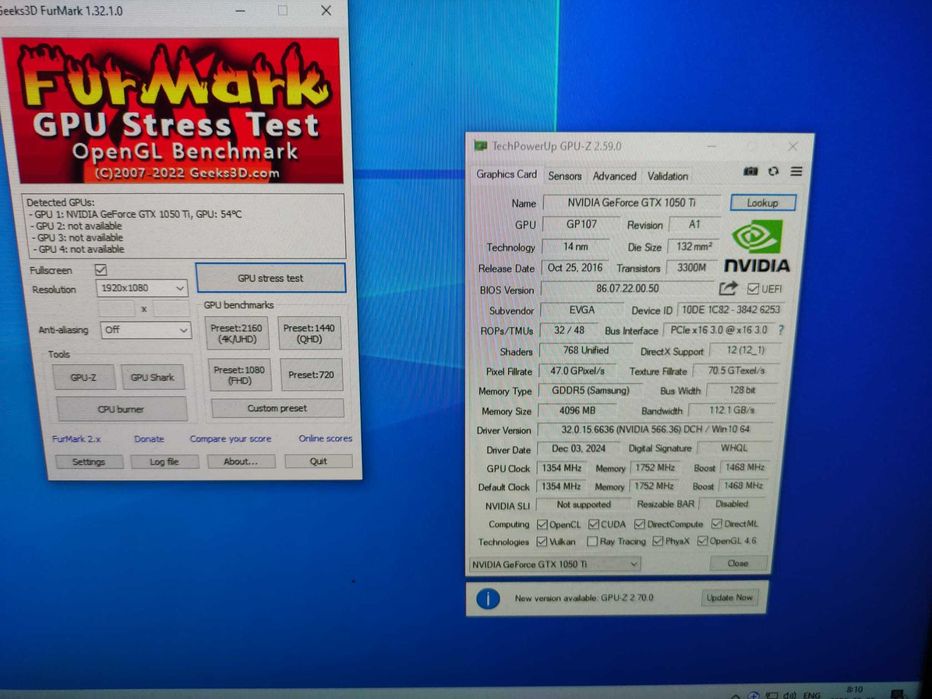Viewport: 932px width, 699px height.
Task: Click the GPU-Z refresh icon
Action: (773, 171)
